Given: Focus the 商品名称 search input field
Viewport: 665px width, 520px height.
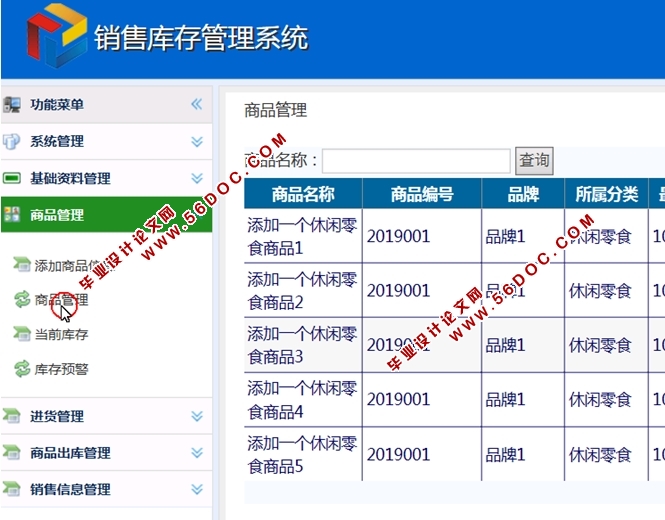Looking at the screenshot, I should coord(416,161).
